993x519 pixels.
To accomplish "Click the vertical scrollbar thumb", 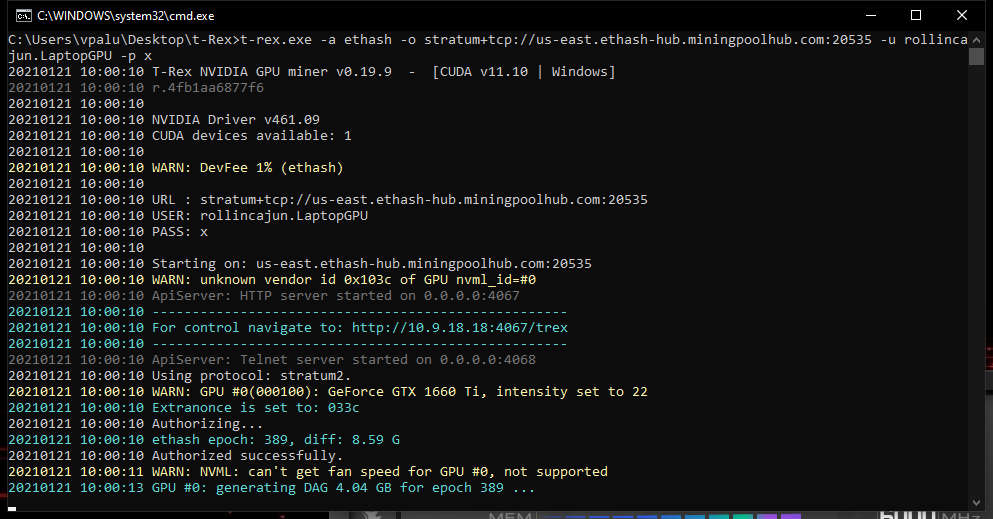I will coord(976,56).
